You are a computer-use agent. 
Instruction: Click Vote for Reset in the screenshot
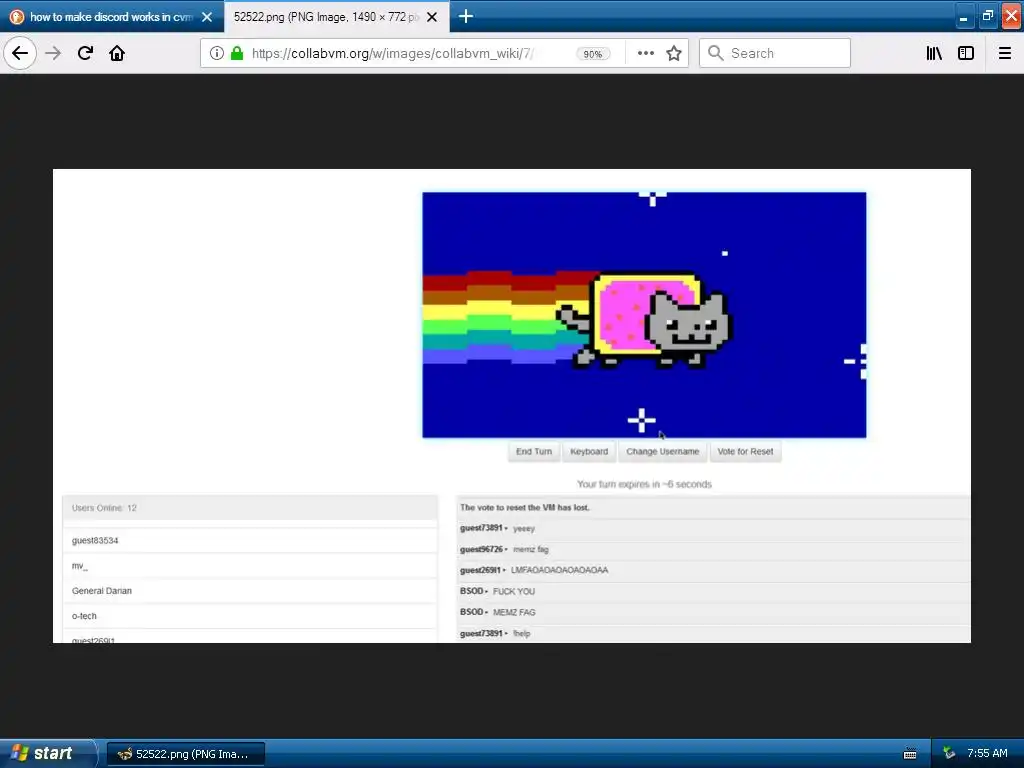(x=745, y=451)
